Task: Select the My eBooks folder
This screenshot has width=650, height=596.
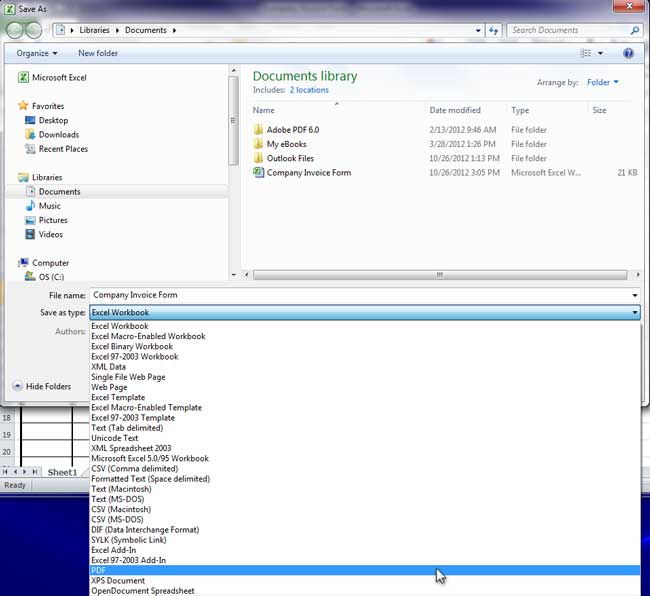Action: 280,144
